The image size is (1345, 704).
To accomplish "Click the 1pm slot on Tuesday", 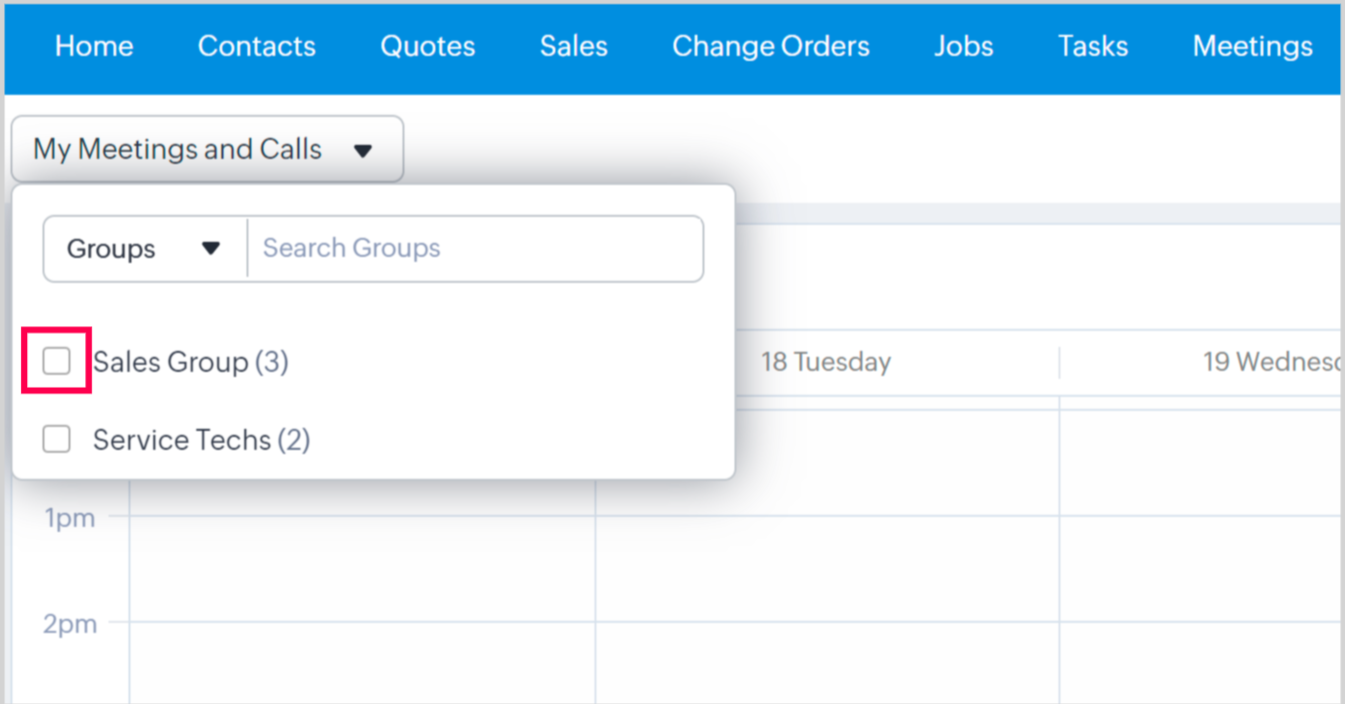I will click(826, 568).
